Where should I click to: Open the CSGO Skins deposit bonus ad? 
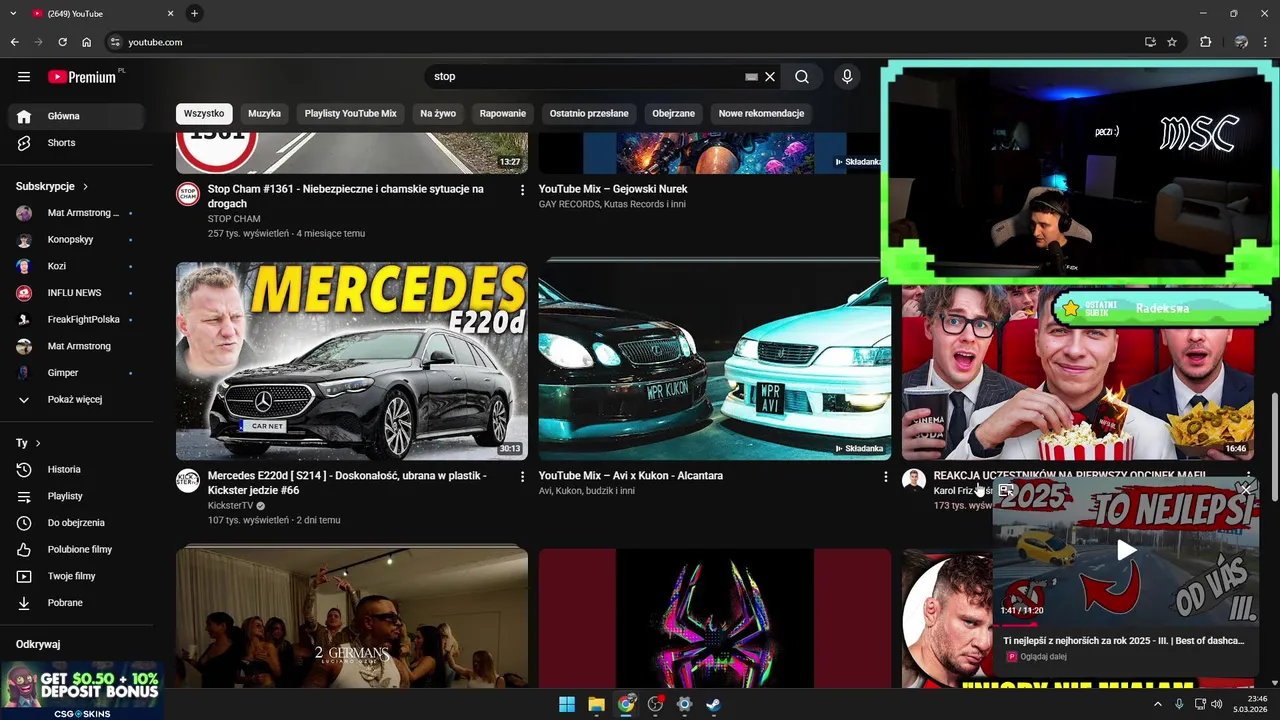tap(82, 690)
